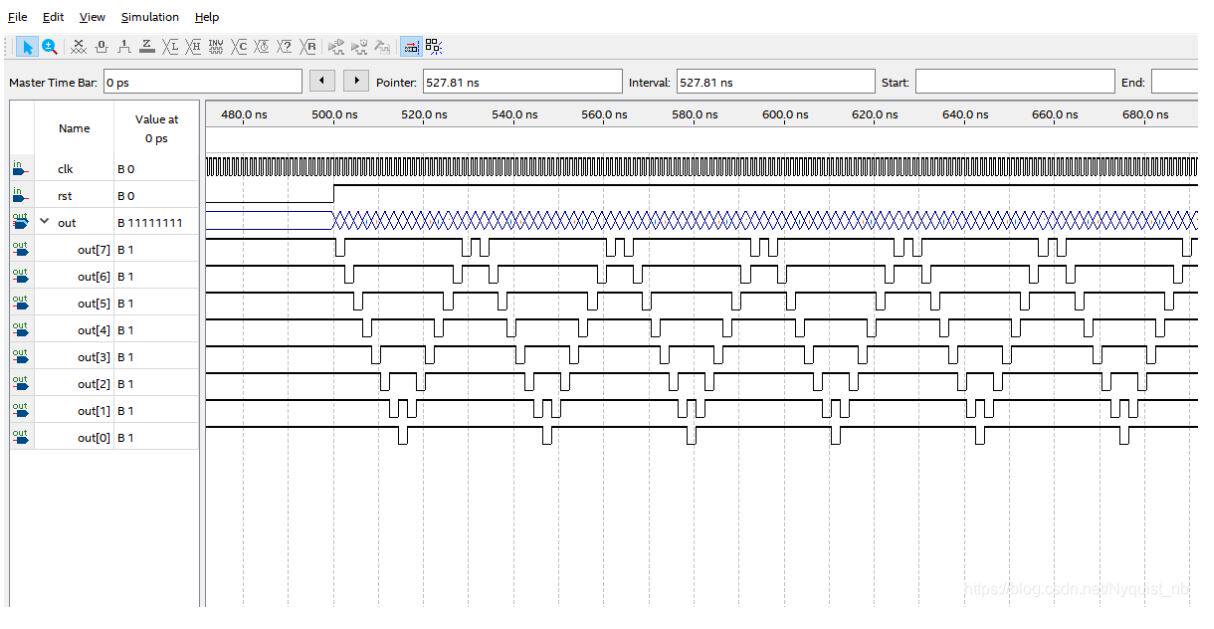Screen dimensions: 1214x629
Task: Open the Simulation menu
Action: point(149,17)
